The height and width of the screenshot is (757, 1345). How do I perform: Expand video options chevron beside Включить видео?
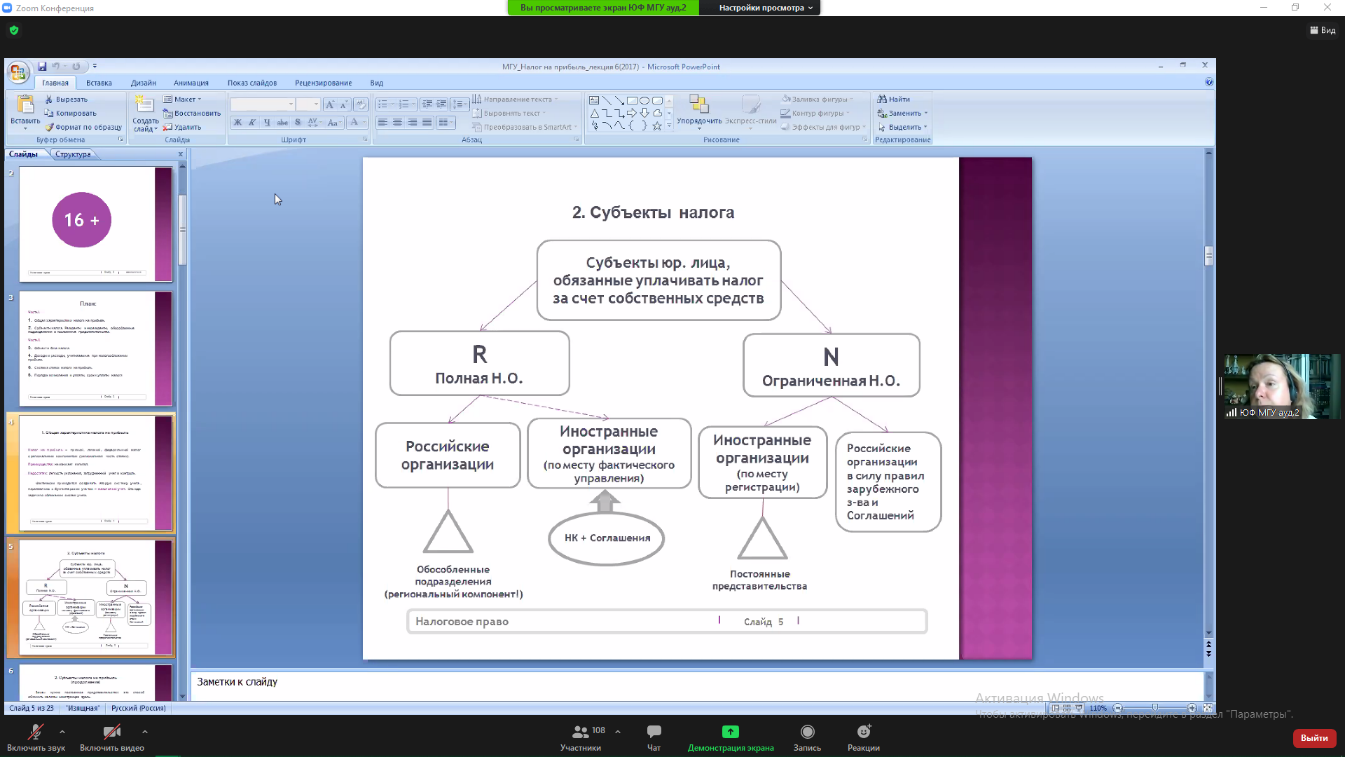(144, 731)
